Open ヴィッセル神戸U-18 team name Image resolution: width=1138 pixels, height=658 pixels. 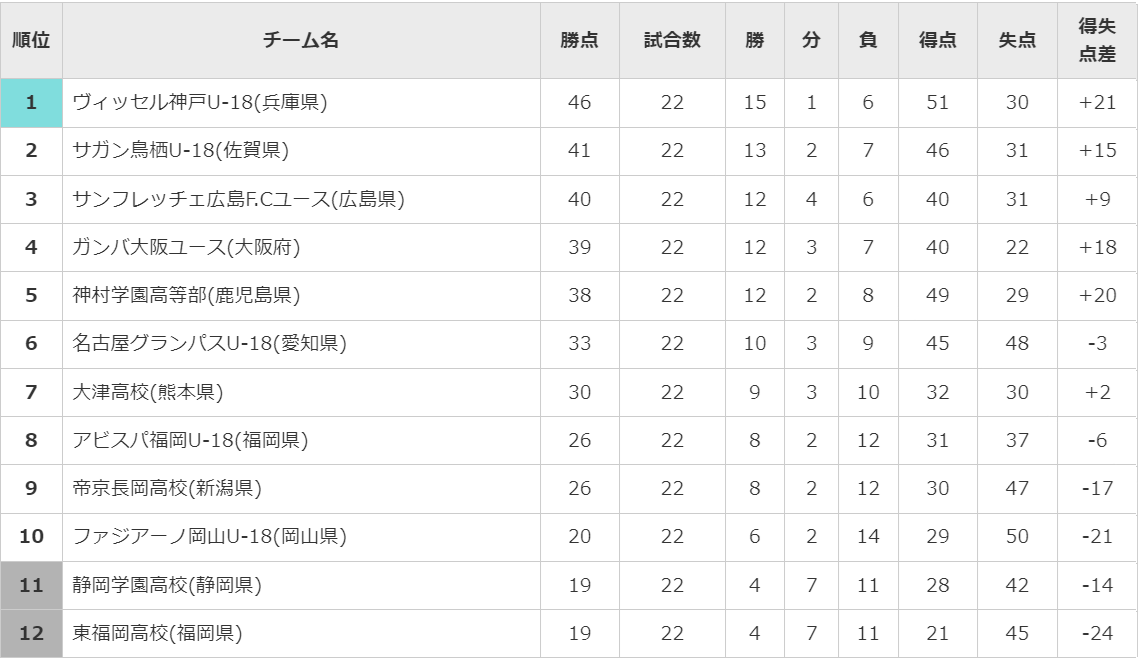[x=200, y=102]
